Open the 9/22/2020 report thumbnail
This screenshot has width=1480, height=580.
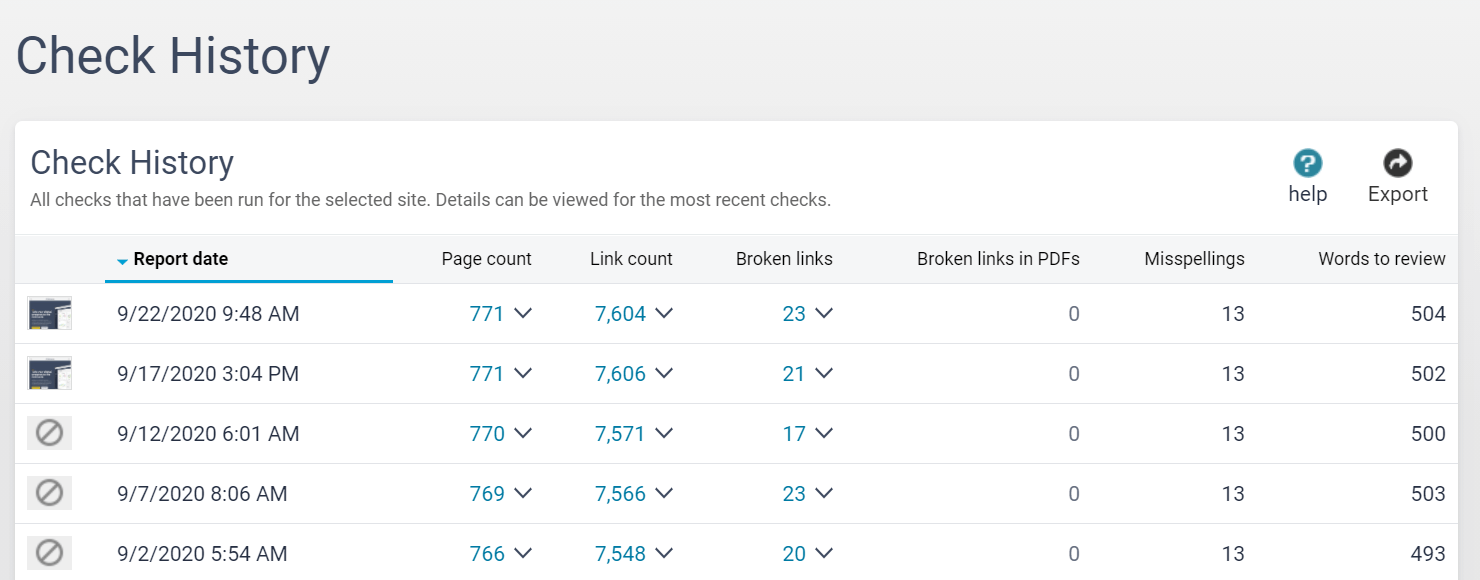pos(49,314)
